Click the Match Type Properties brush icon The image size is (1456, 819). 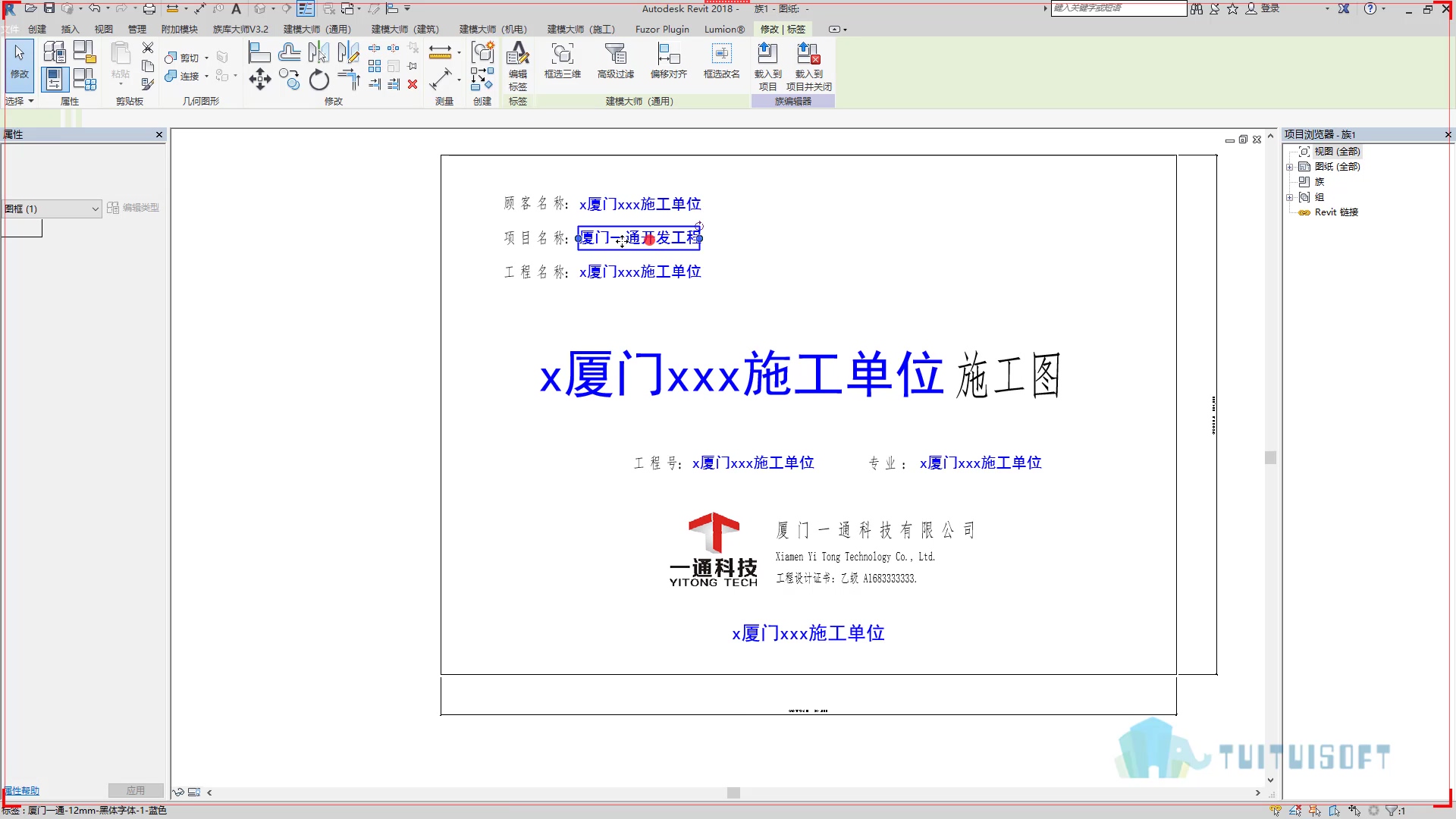click(x=148, y=84)
